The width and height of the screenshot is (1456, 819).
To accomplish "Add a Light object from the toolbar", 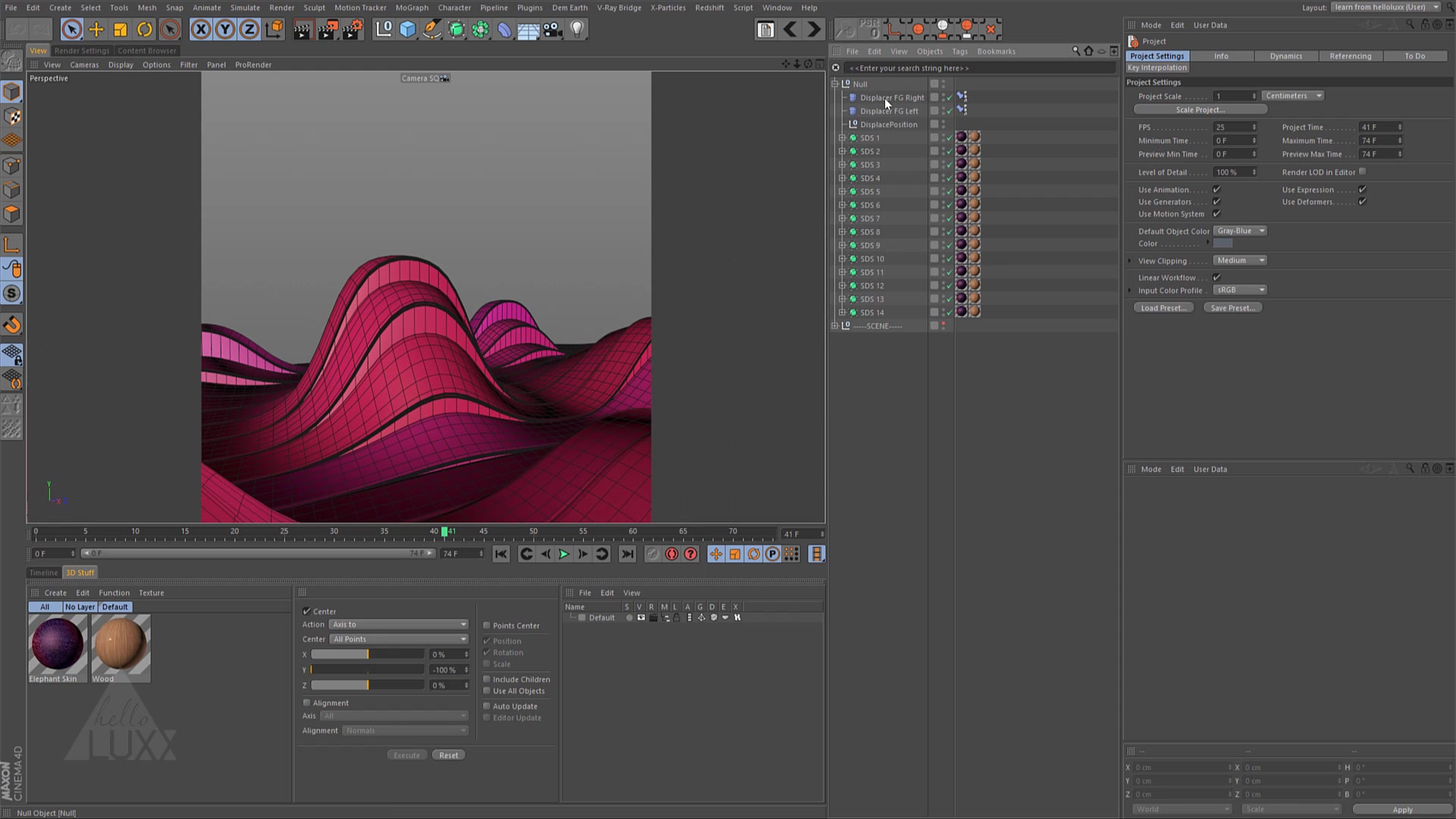I will click(577, 29).
